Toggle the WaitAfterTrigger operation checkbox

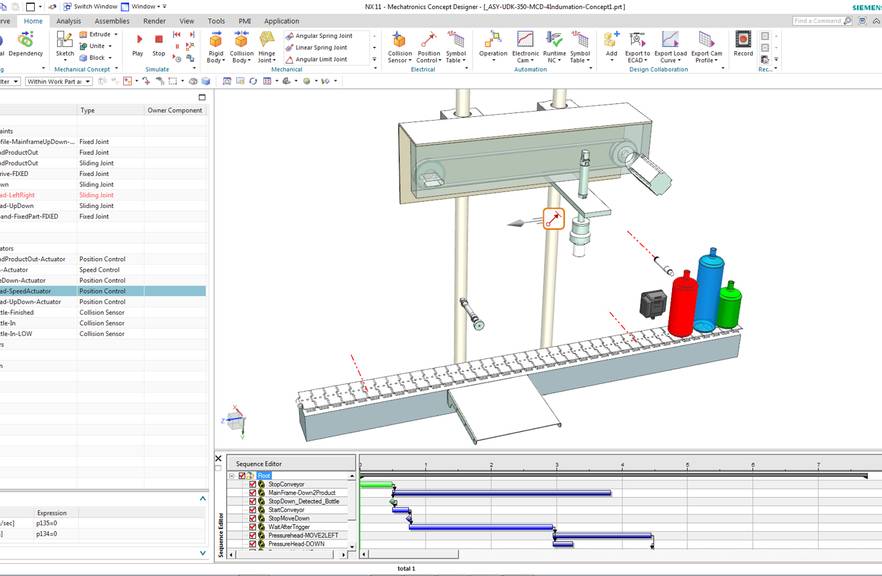253,527
